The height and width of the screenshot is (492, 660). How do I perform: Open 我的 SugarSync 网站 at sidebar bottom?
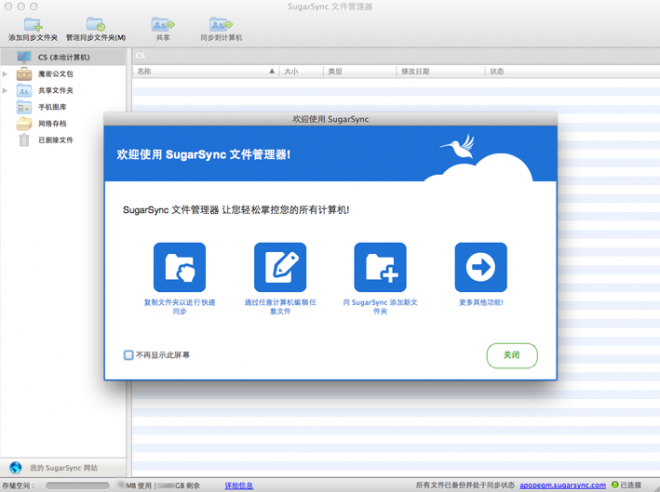[62, 467]
